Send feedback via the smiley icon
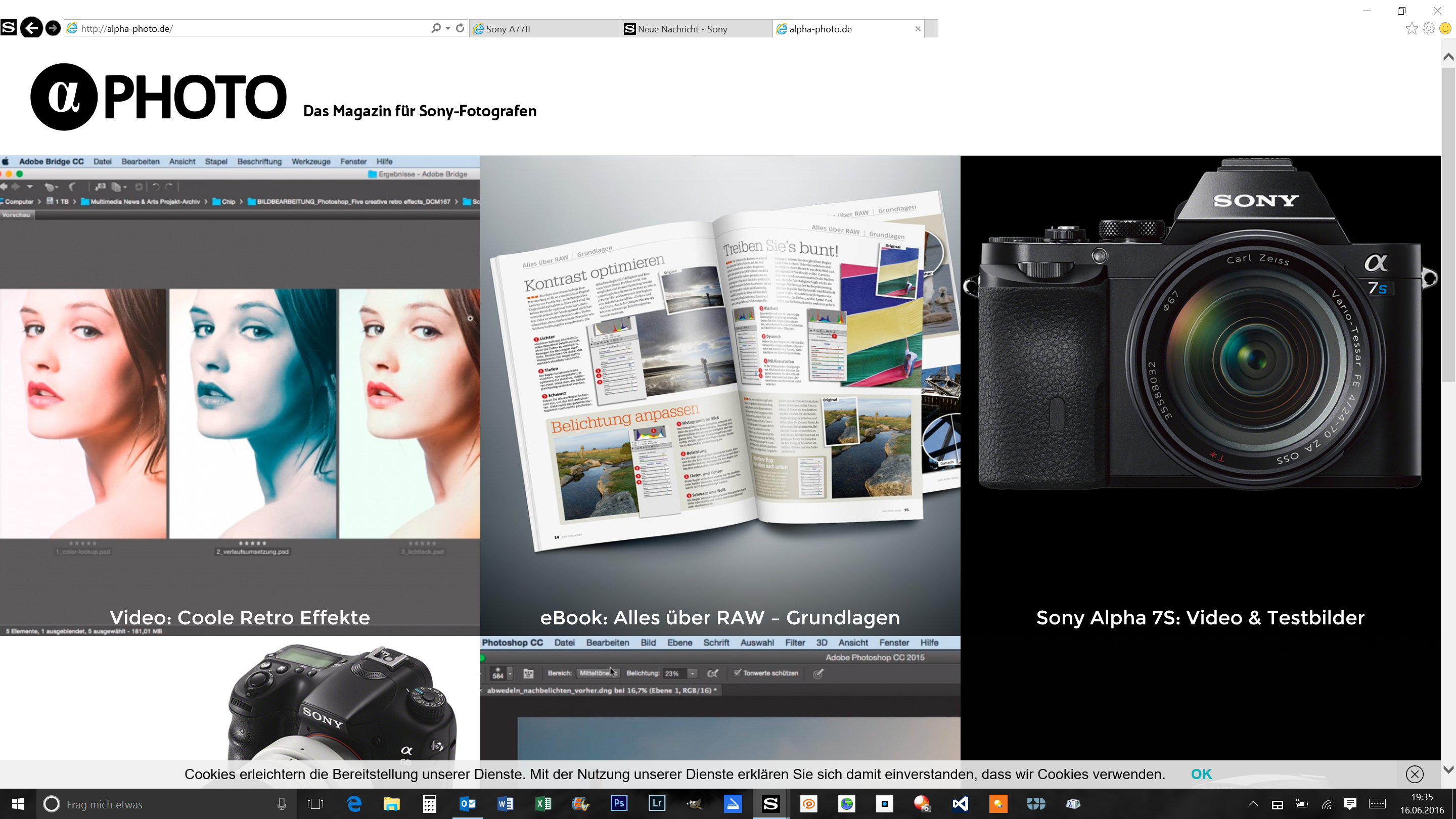The image size is (1456, 819). pos(1446,28)
